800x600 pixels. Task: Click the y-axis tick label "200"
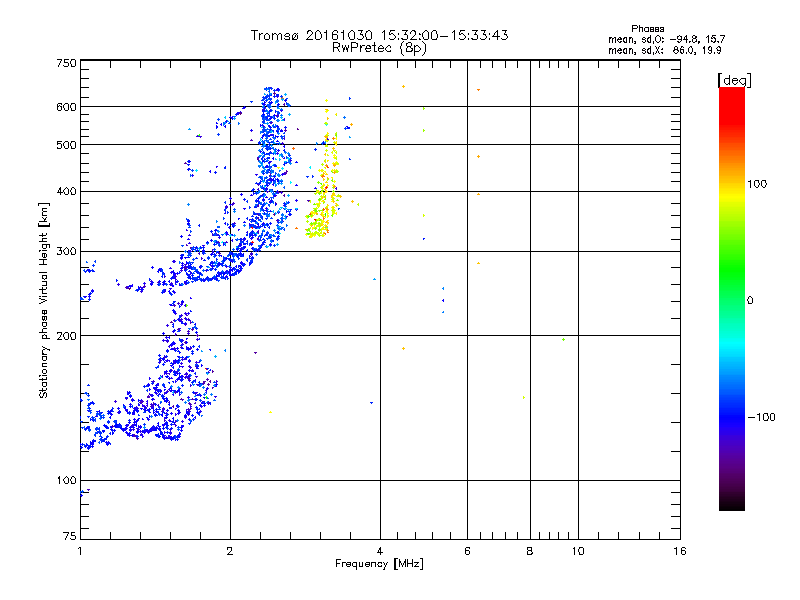click(x=66, y=336)
